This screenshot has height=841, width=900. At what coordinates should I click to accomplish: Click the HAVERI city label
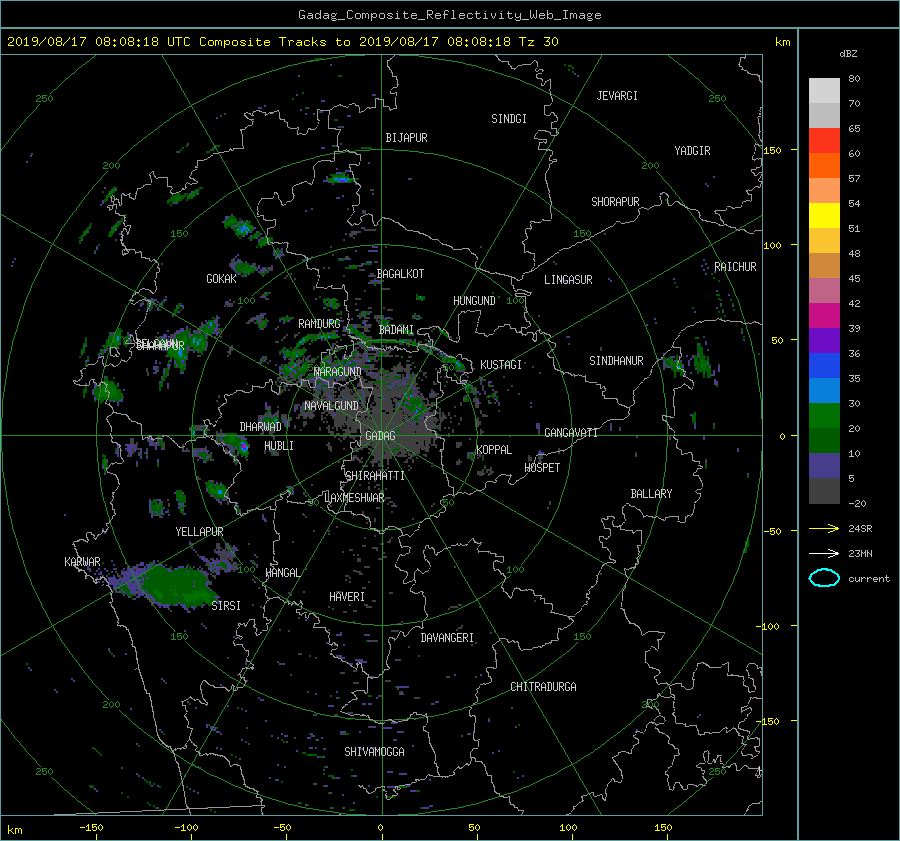coord(347,597)
